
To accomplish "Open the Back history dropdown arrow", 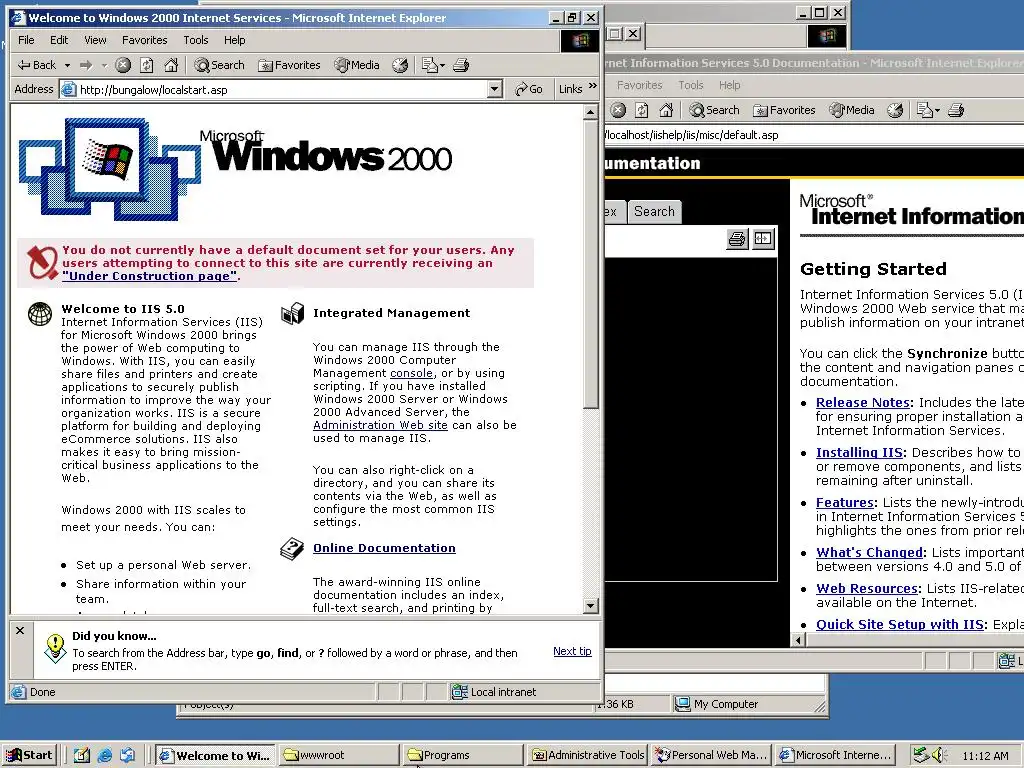I will [x=67, y=65].
